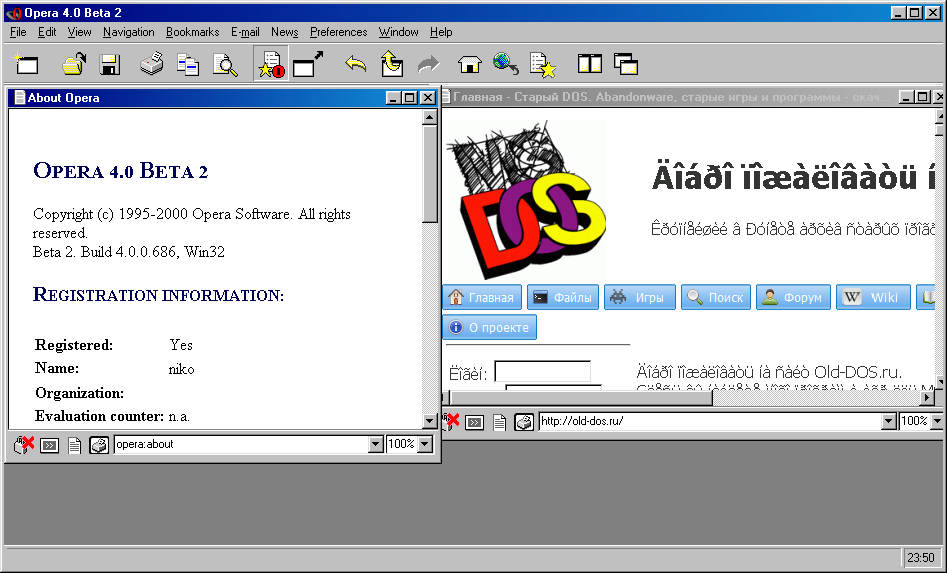Open the Navigation menu
The height and width of the screenshot is (573, 947).
pos(129,32)
